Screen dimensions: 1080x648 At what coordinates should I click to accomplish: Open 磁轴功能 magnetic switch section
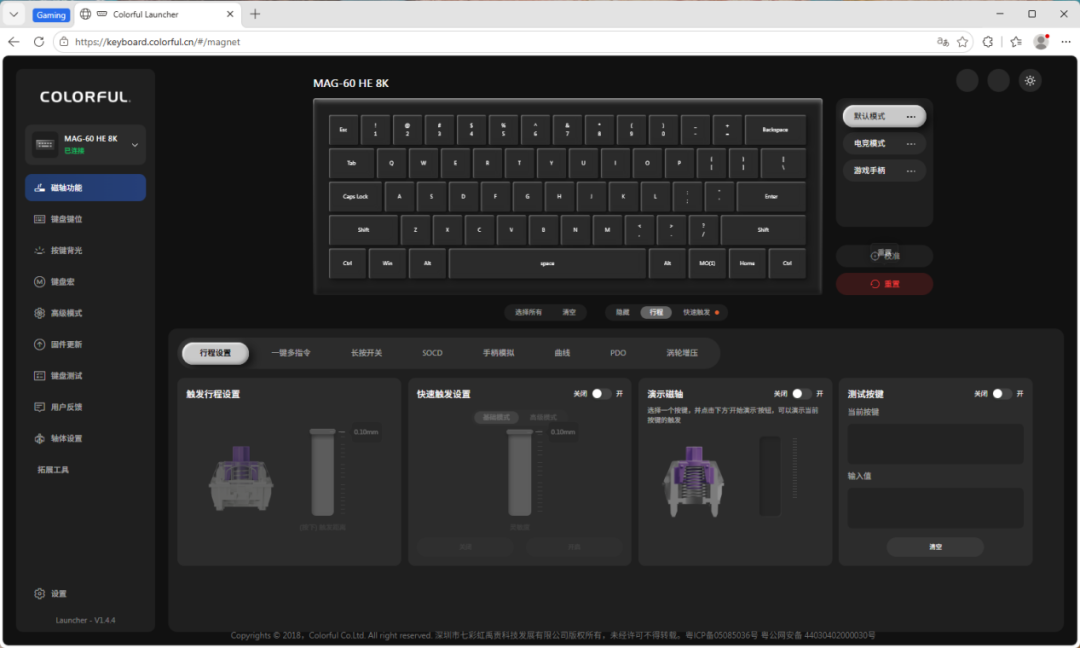pos(85,188)
